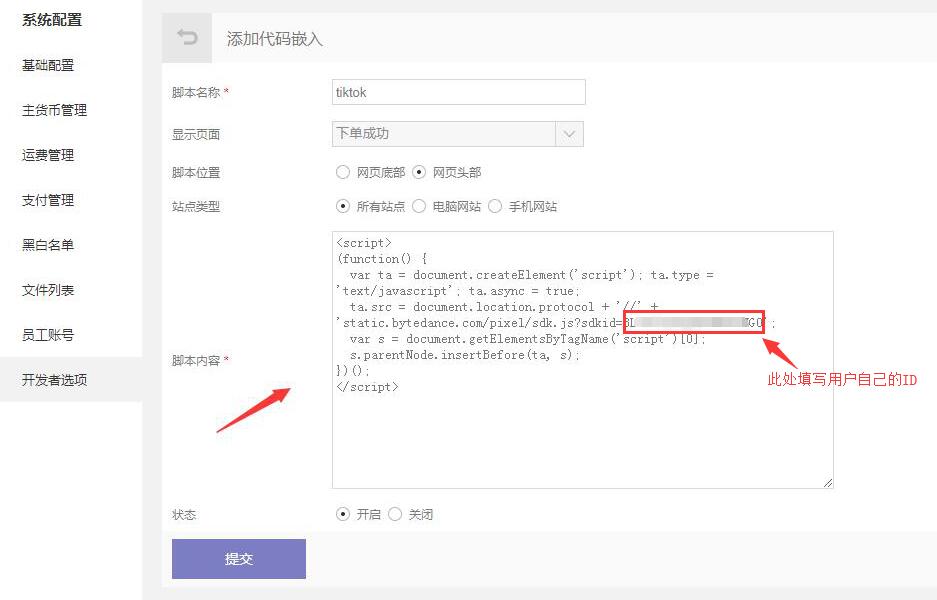Click the 状态 field label
937x600 pixels.
pyautogui.click(x=184, y=515)
